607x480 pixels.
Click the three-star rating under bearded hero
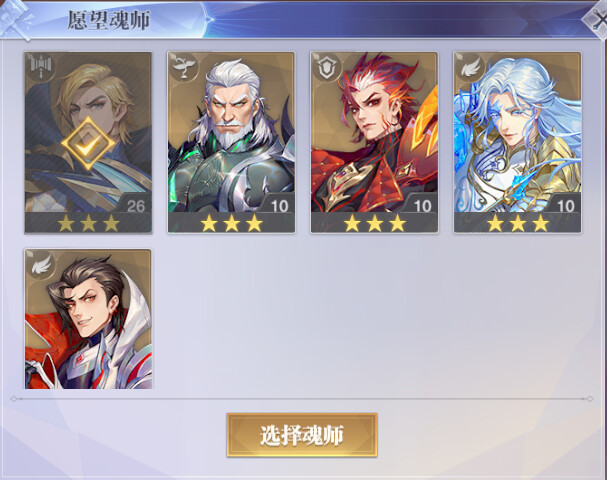pos(231,223)
